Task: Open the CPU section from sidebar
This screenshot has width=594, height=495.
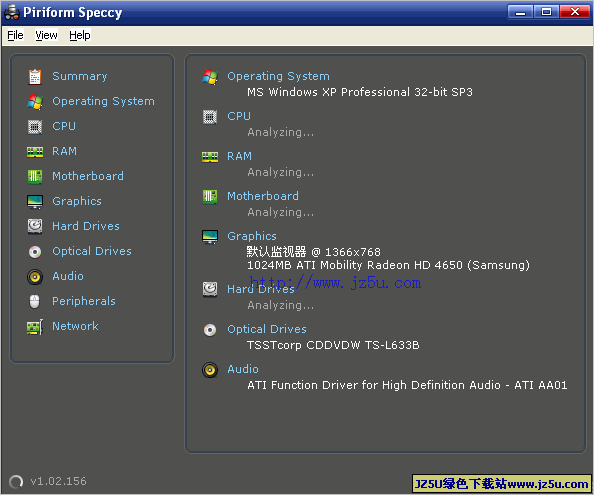Action: coord(64,126)
